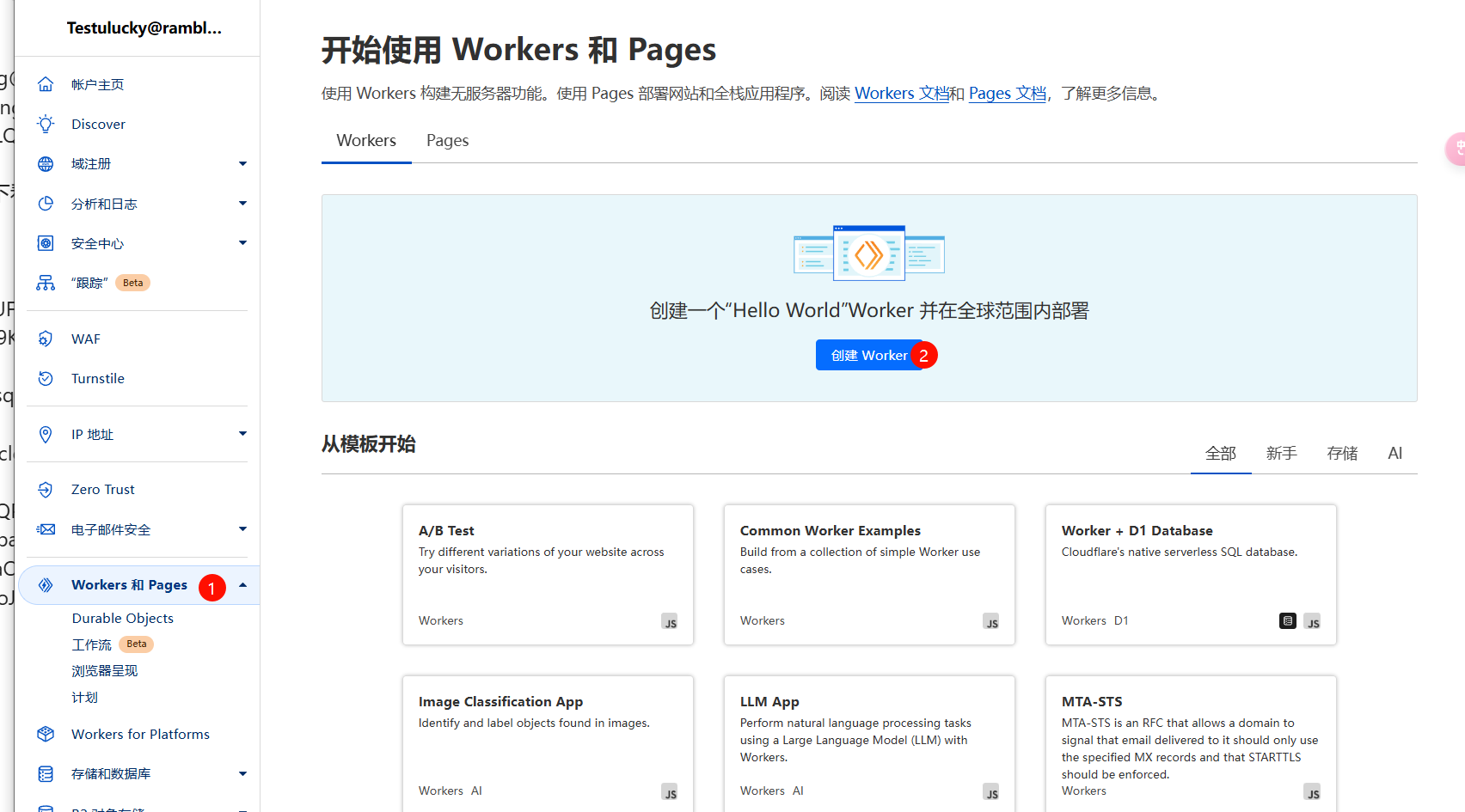Expand the 域注册 menu arrow
This screenshot has width=1465, height=812.
(x=242, y=163)
